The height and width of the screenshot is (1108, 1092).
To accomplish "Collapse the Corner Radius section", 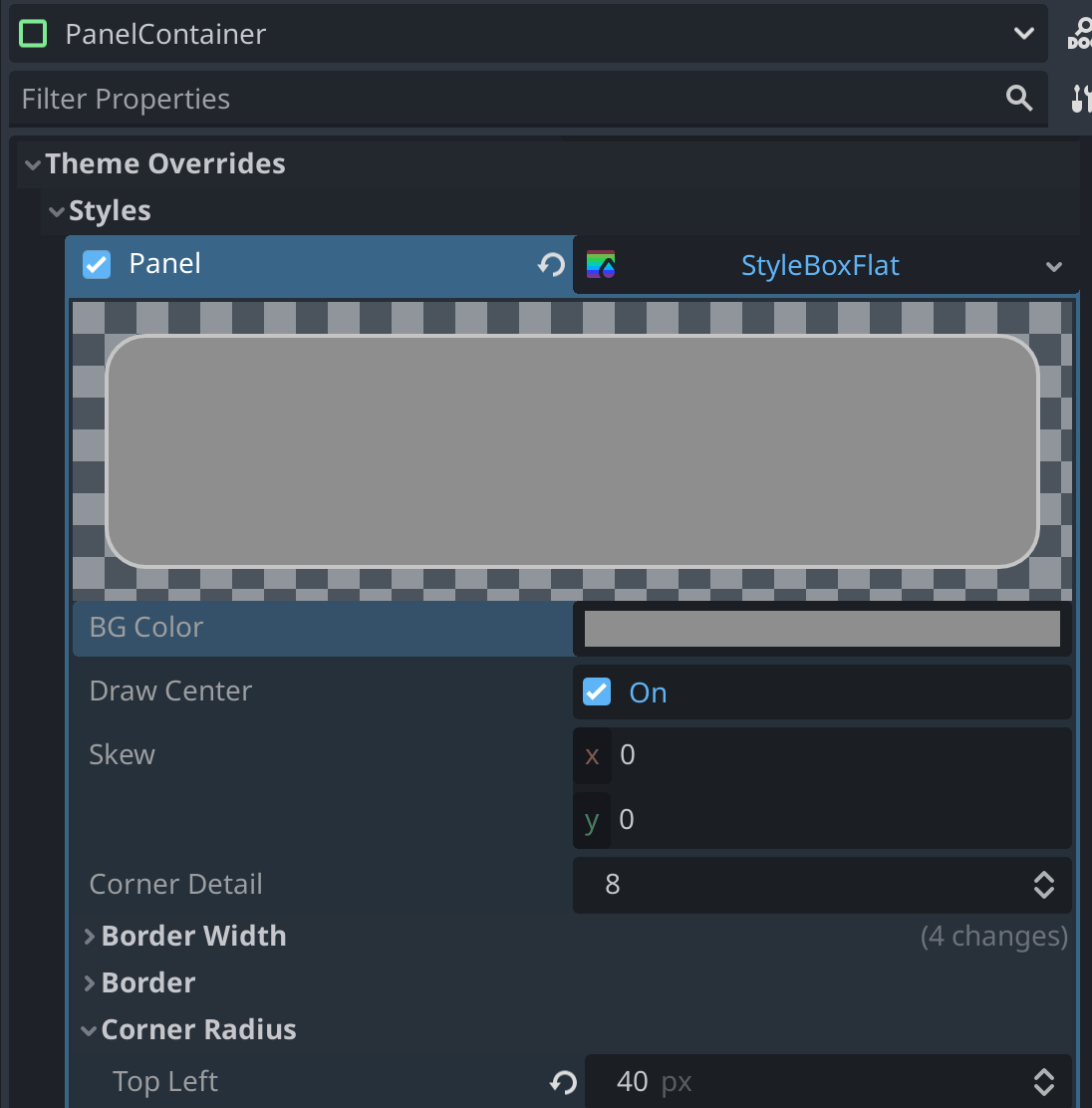I will [x=89, y=1030].
